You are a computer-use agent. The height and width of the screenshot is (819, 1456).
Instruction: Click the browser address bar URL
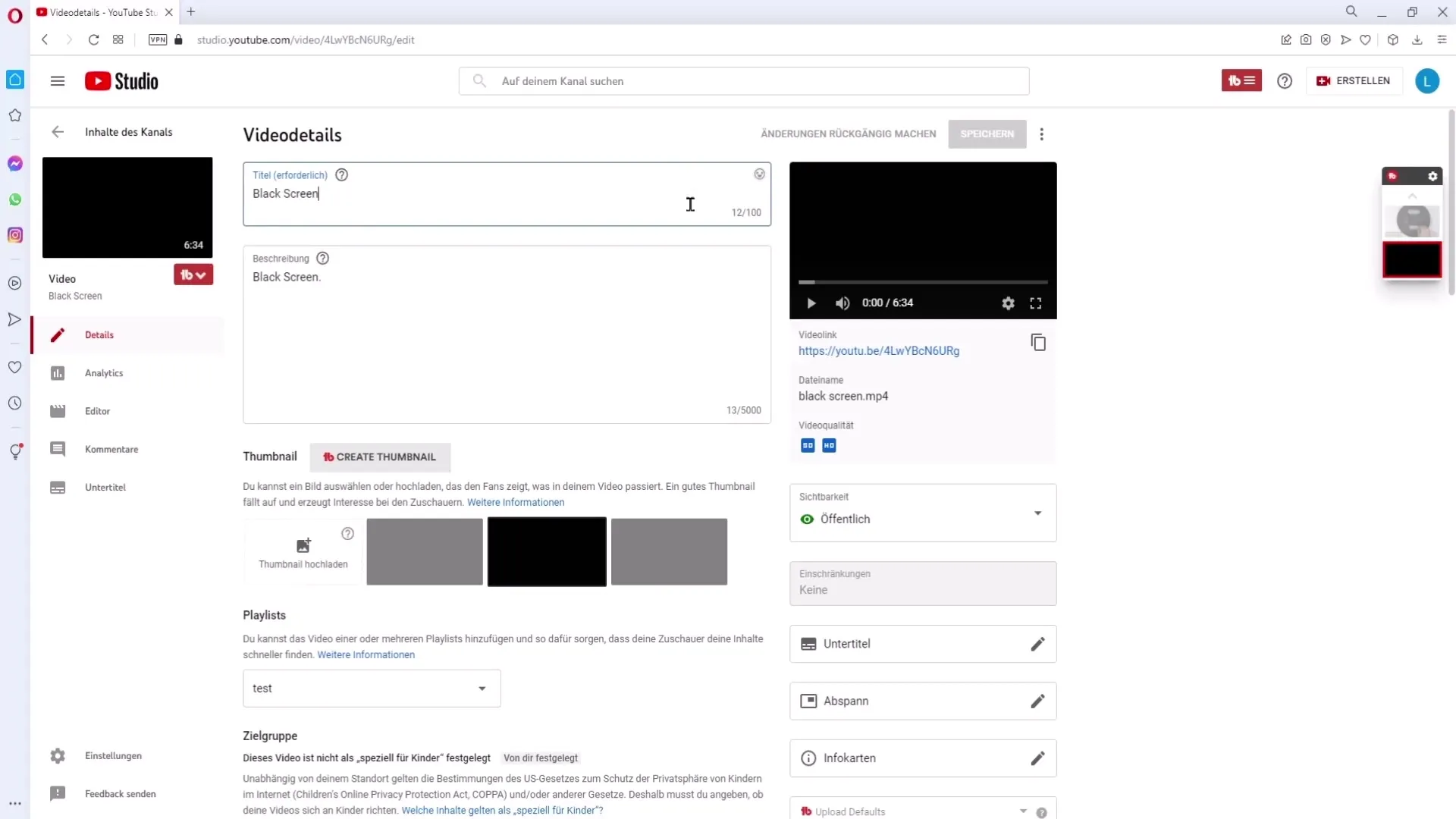(x=306, y=40)
